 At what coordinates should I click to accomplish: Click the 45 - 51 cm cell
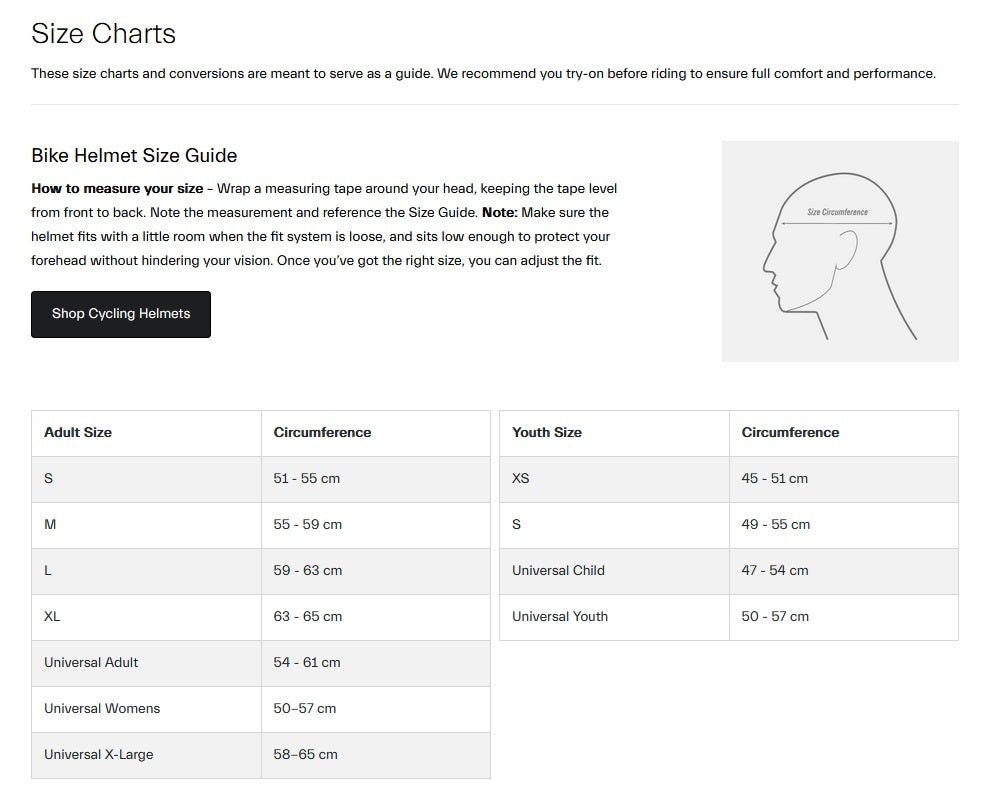point(844,479)
